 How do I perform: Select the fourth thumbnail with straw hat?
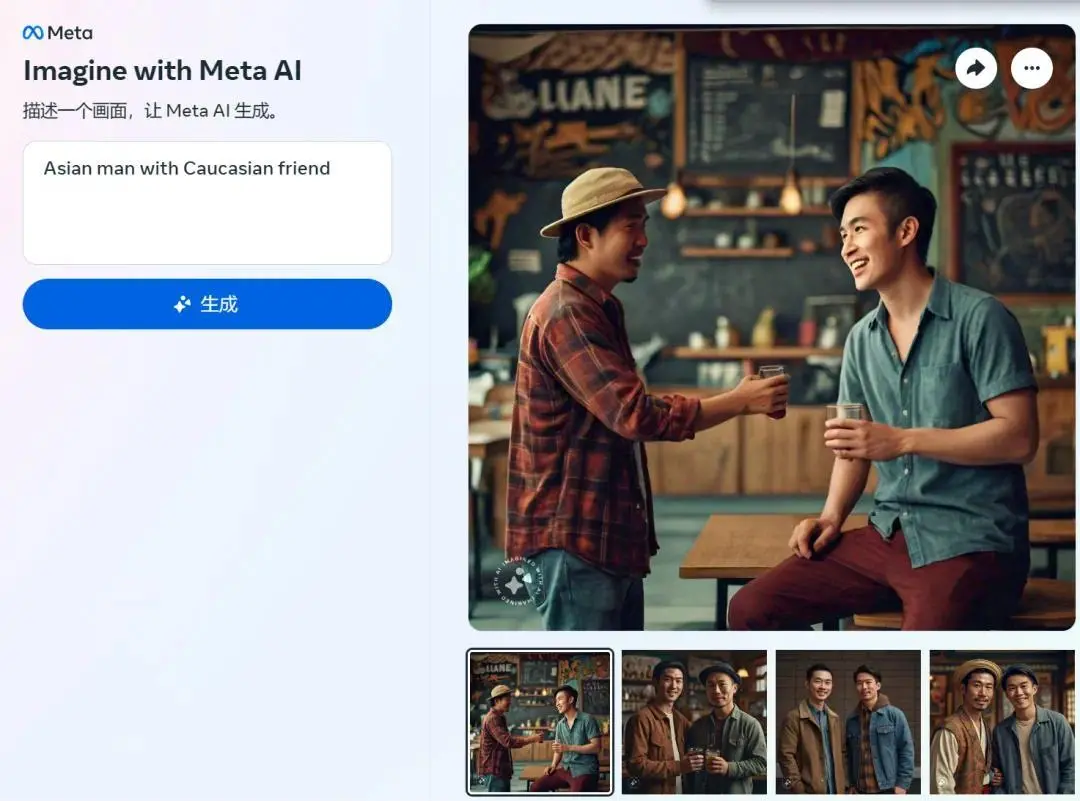(1002, 722)
